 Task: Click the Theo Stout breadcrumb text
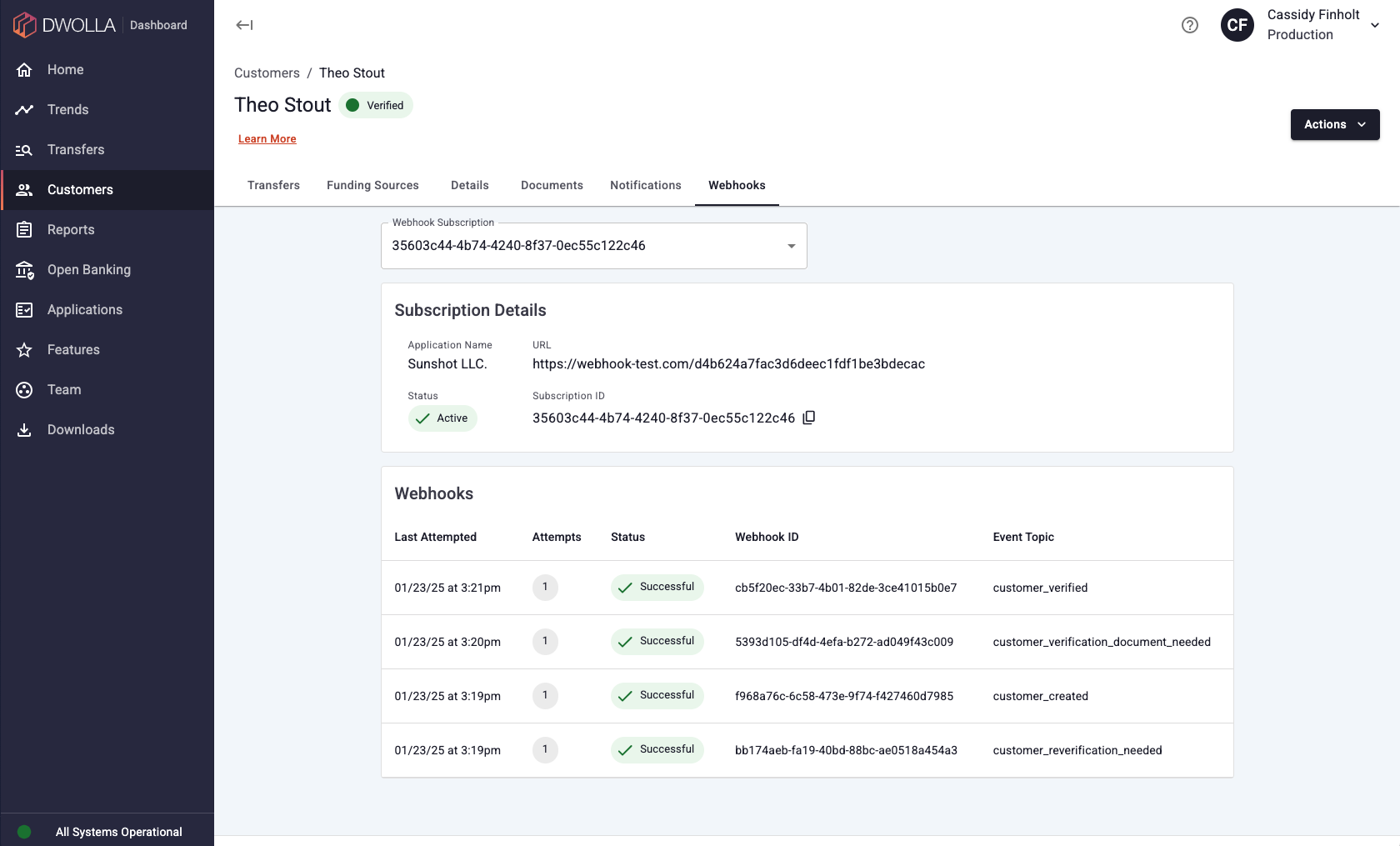pos(352,73)
